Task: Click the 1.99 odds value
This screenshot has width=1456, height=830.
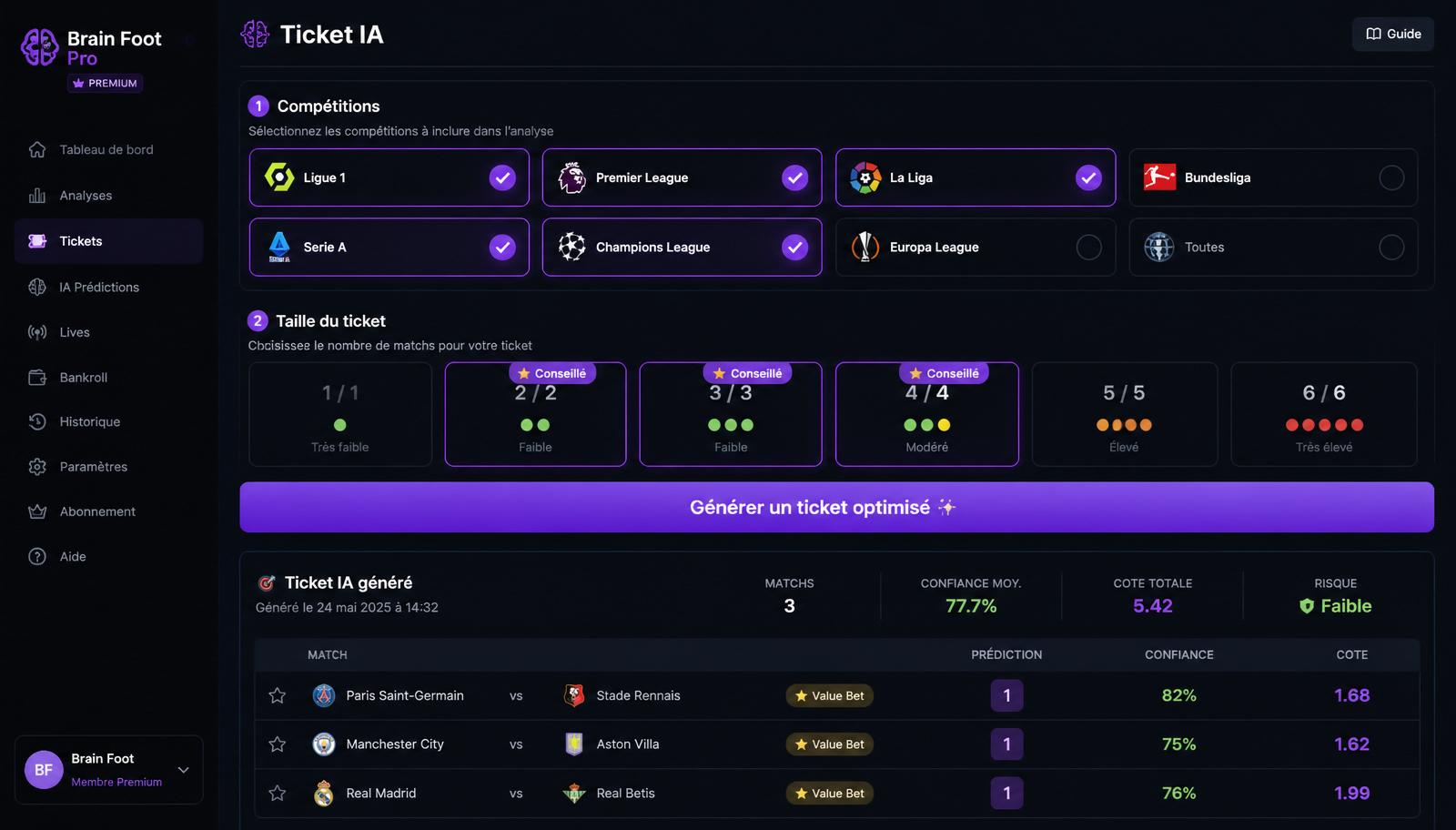Action: coord(1351,794)
